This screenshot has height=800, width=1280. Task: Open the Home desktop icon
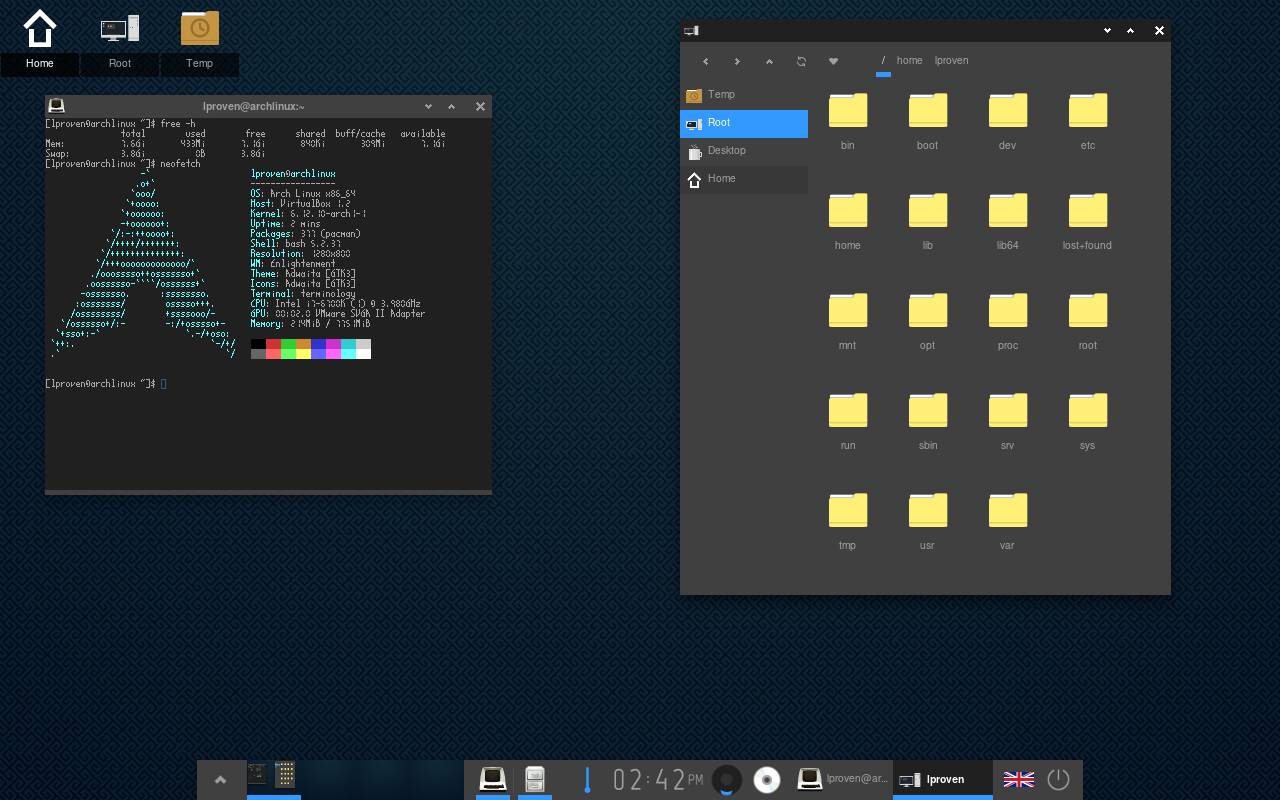coord(40,40)
